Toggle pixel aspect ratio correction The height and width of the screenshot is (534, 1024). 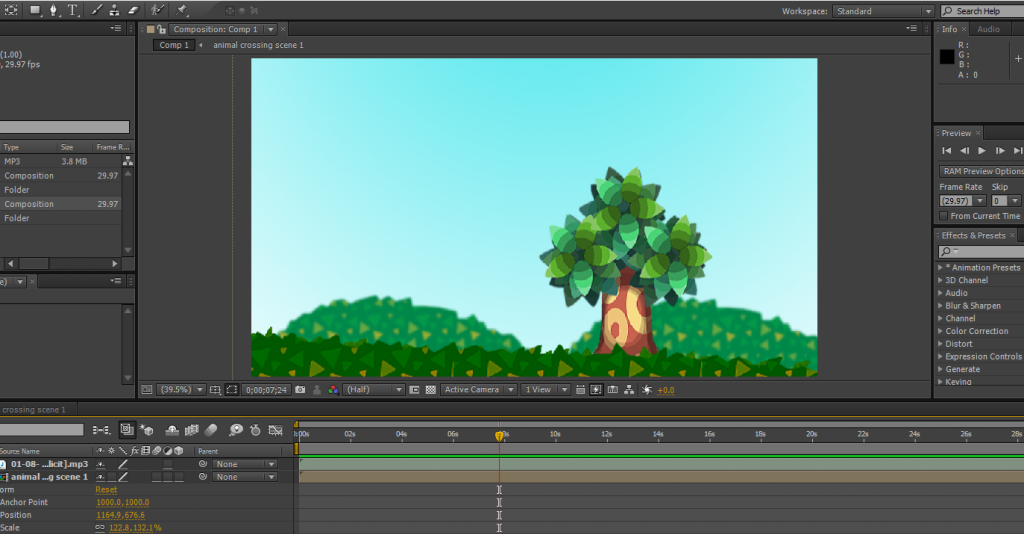click(x=580, y=390)
